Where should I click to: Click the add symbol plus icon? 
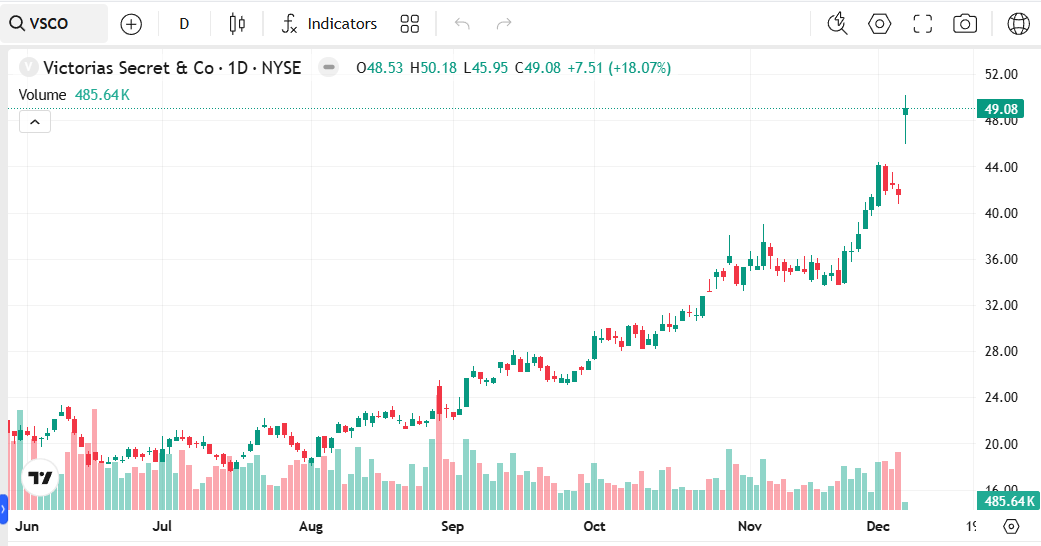(x=131, y=25)
